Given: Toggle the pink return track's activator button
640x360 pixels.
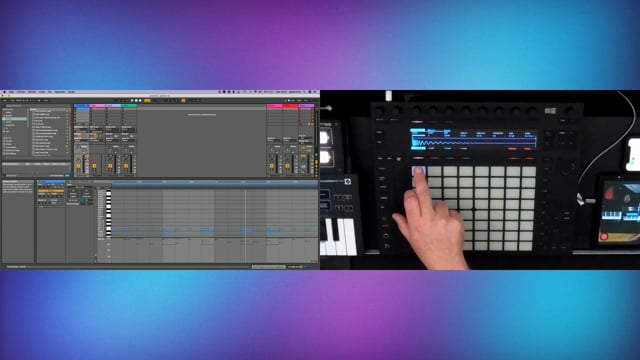Looking at the screenshot, I should point(271,166).
